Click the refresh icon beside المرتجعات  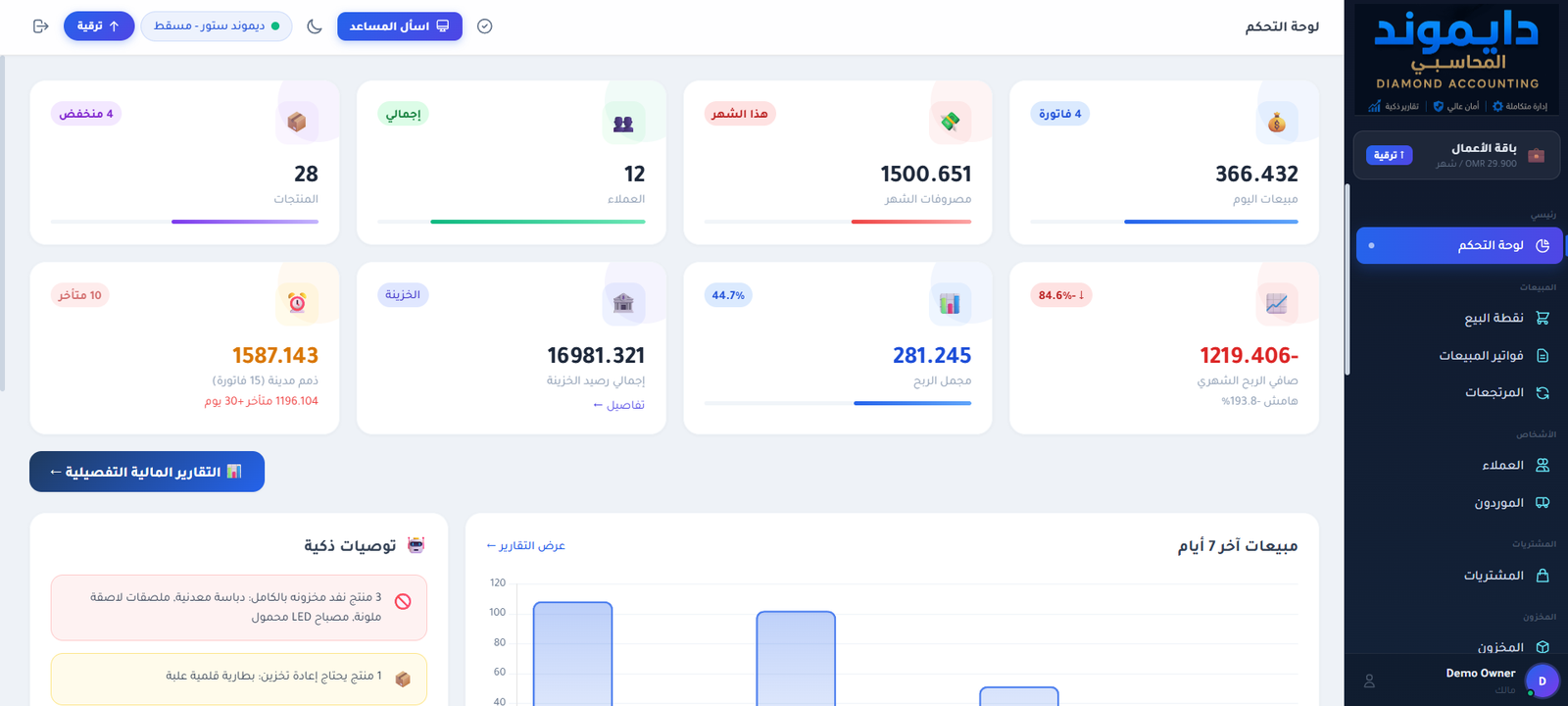tap(1543, 392)
